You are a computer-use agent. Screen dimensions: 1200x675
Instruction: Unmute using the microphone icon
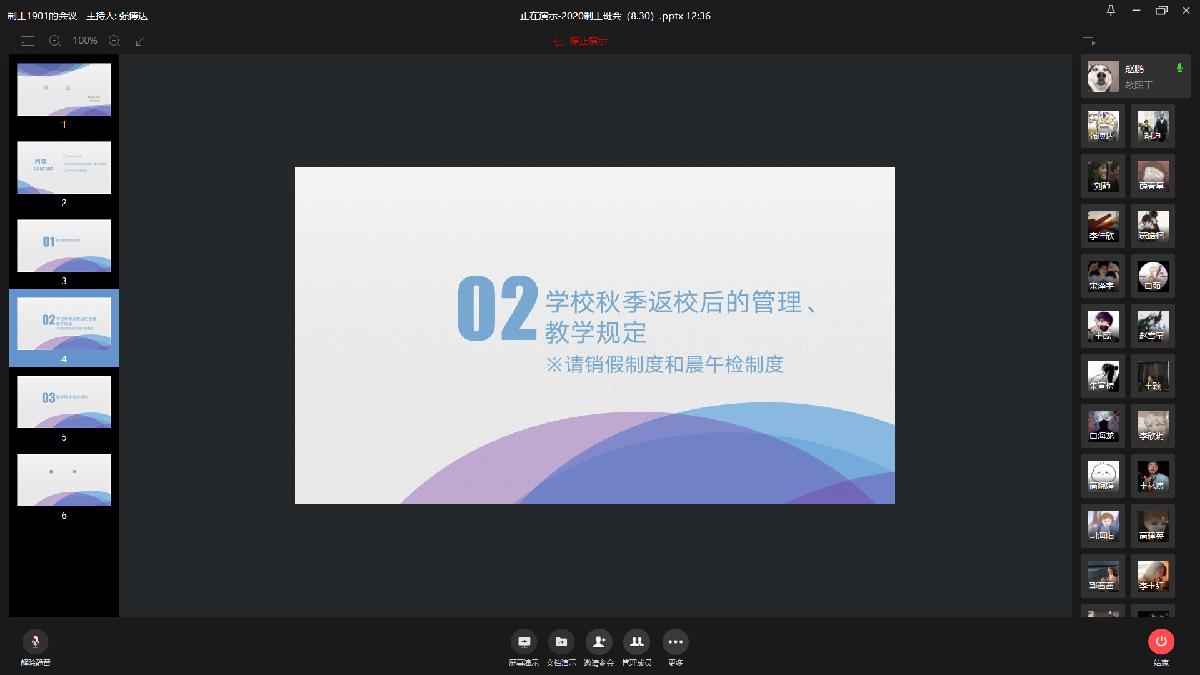[x=35, y=641]
